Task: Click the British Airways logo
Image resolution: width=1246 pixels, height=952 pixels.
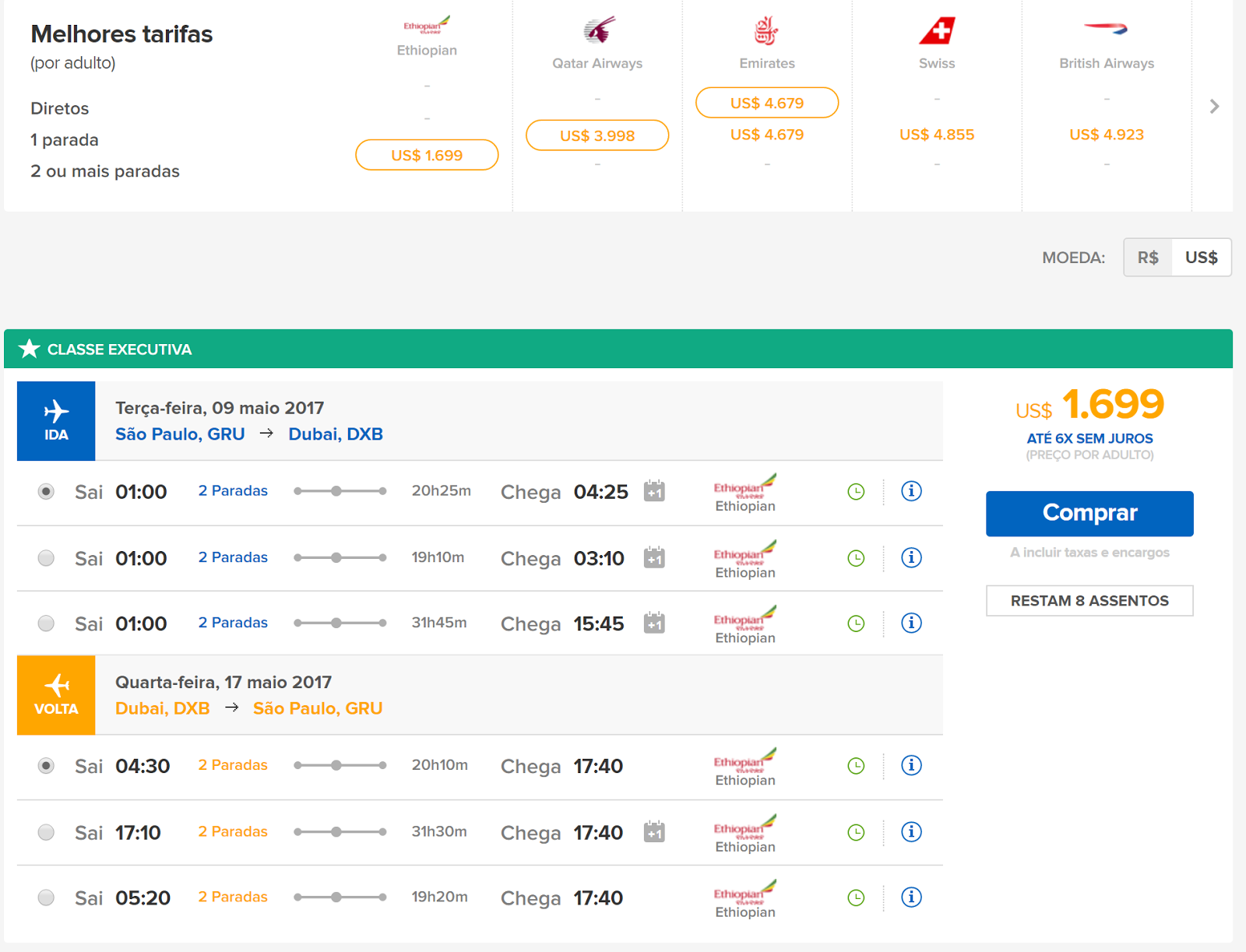Action: pyautogui.click(x=1106, y=29)
